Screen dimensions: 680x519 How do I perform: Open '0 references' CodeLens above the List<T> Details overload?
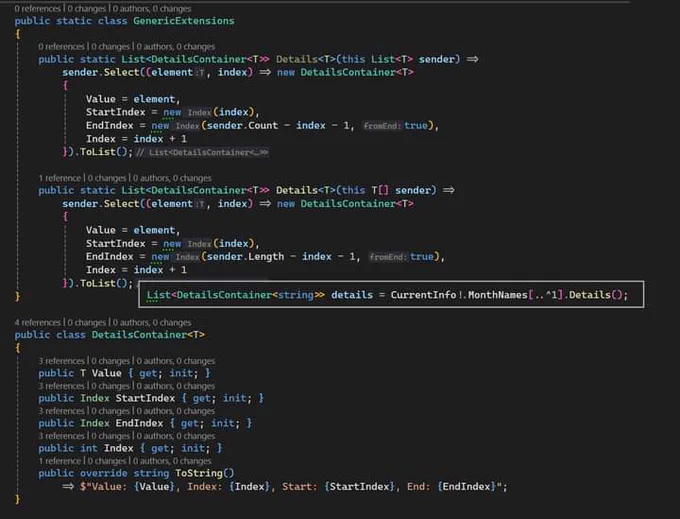(x=61, y=46)
